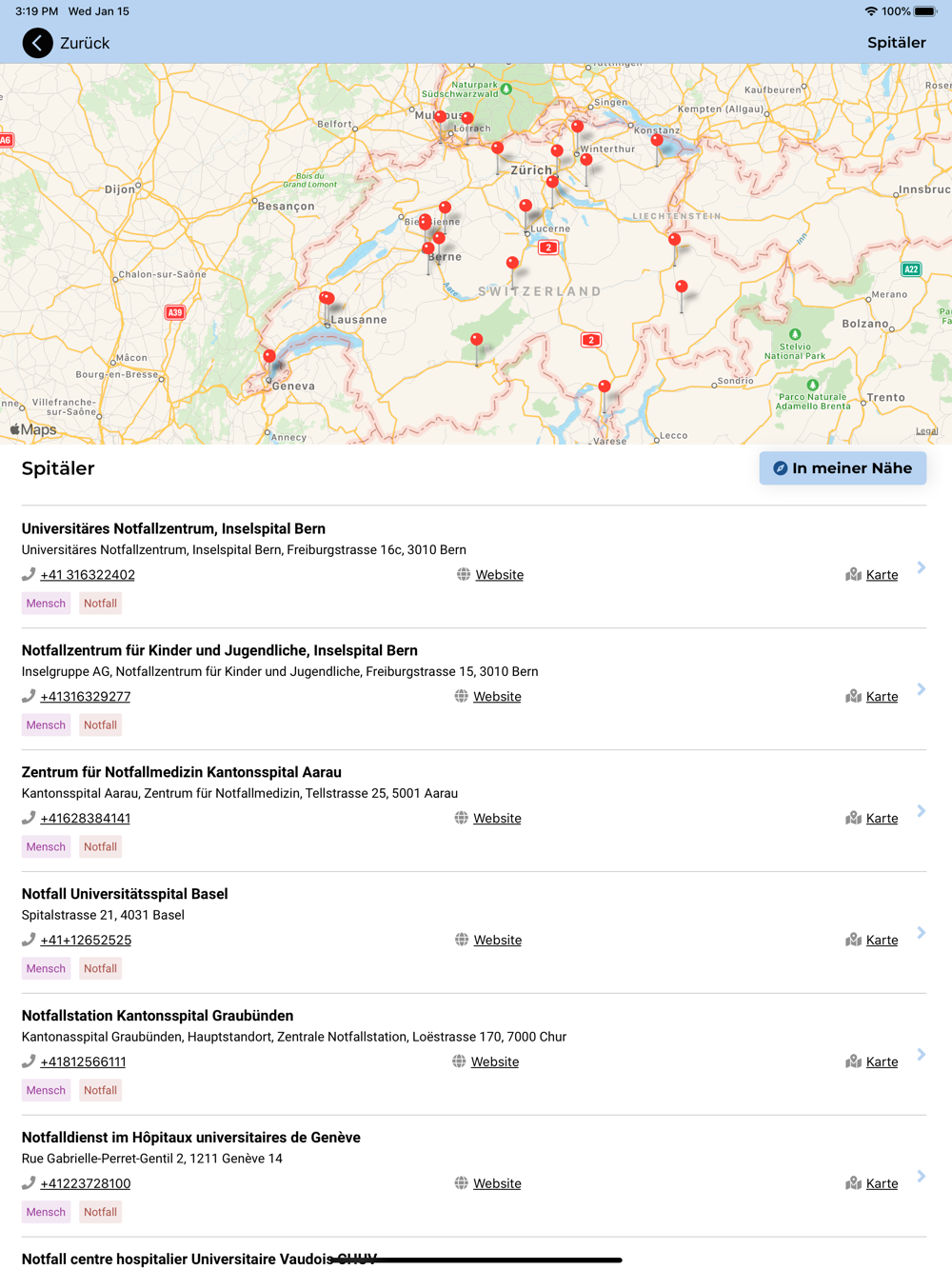Image resolution: width=952 pixels, height=1270 pixels.
Task: Tap globe icon for Kantonsspital Aarau
Action: 462,818
